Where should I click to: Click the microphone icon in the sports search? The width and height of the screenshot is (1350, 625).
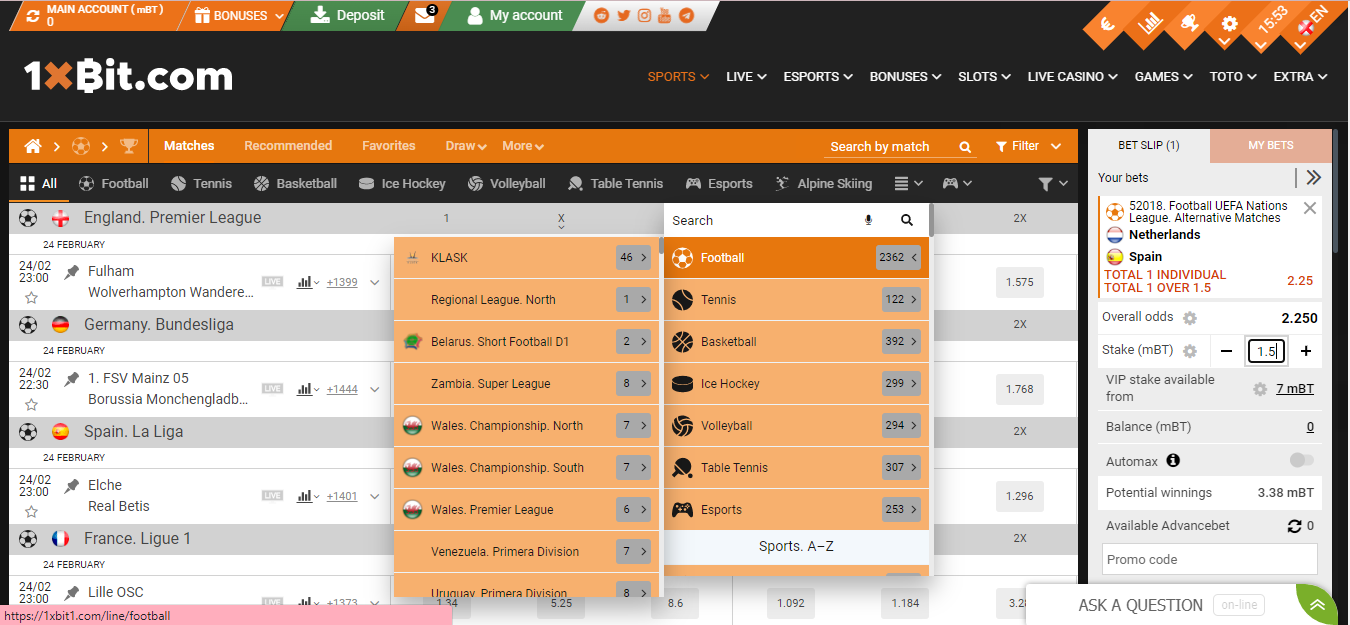click(868, 220)
